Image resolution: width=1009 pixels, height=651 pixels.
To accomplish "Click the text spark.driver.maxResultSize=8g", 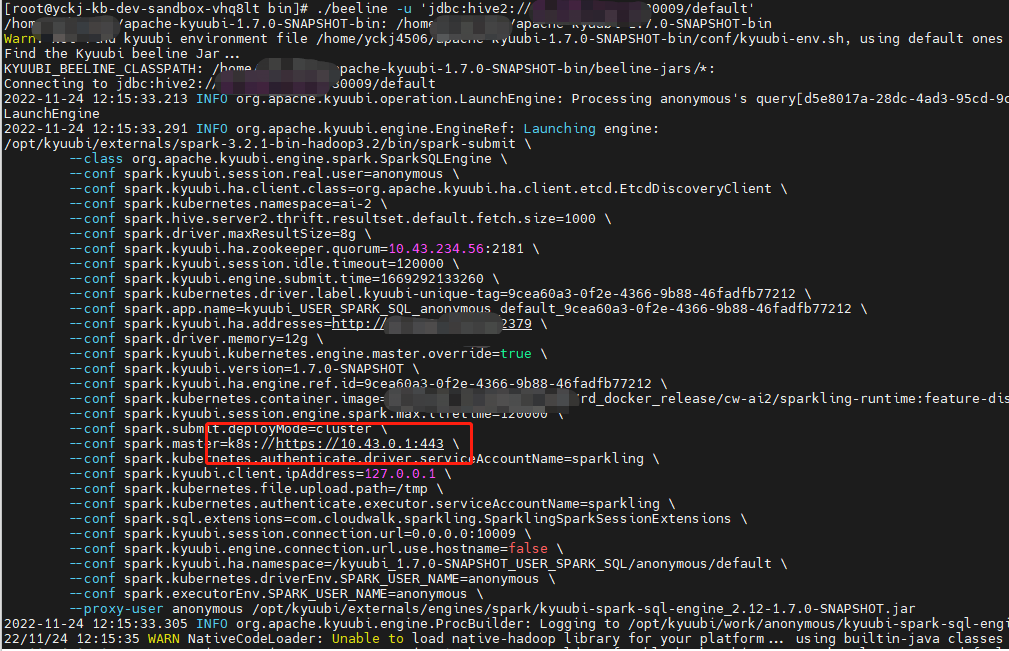I will click(x=239, y=234).
